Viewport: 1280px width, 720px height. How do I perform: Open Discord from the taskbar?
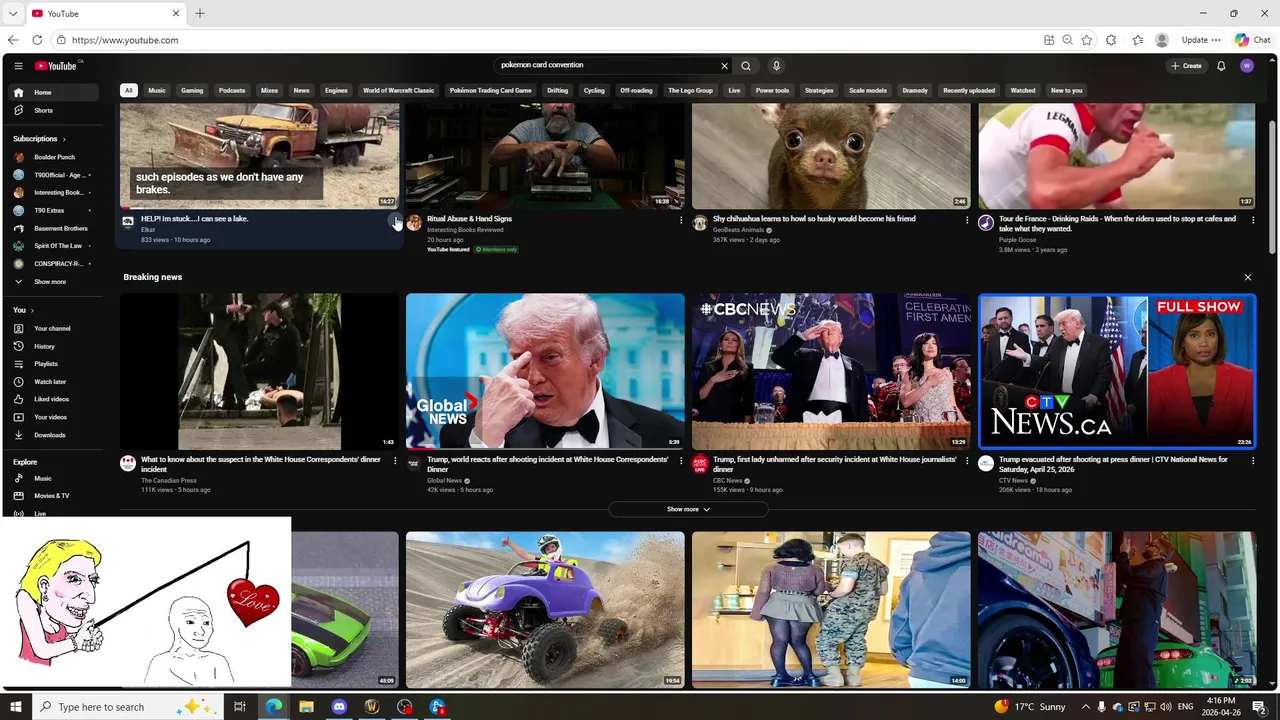click(x=339, y=707)
